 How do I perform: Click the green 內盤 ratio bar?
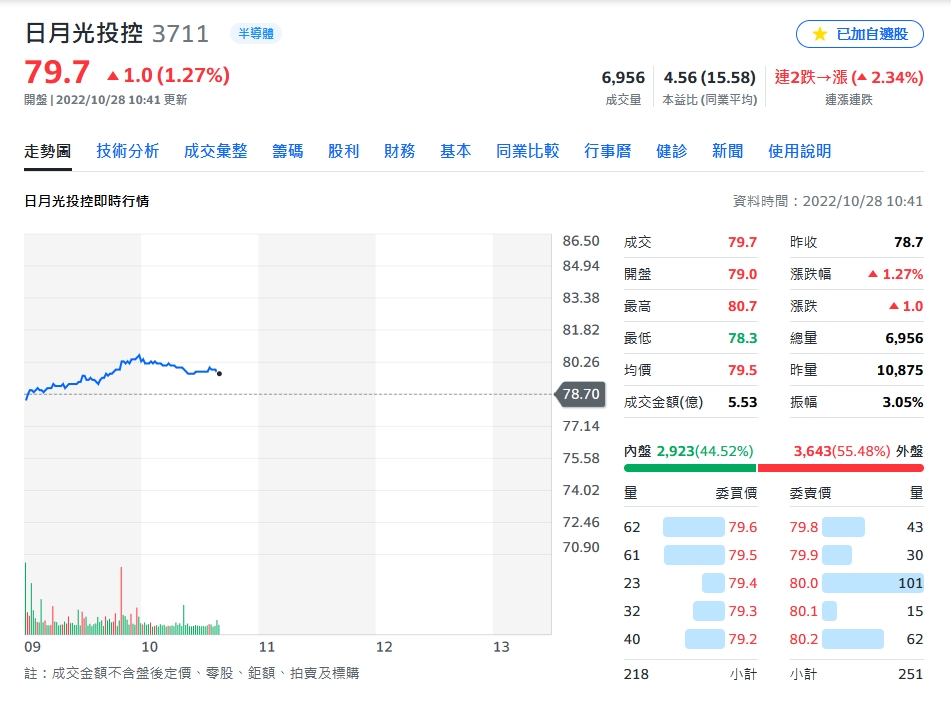pos(690,468)
